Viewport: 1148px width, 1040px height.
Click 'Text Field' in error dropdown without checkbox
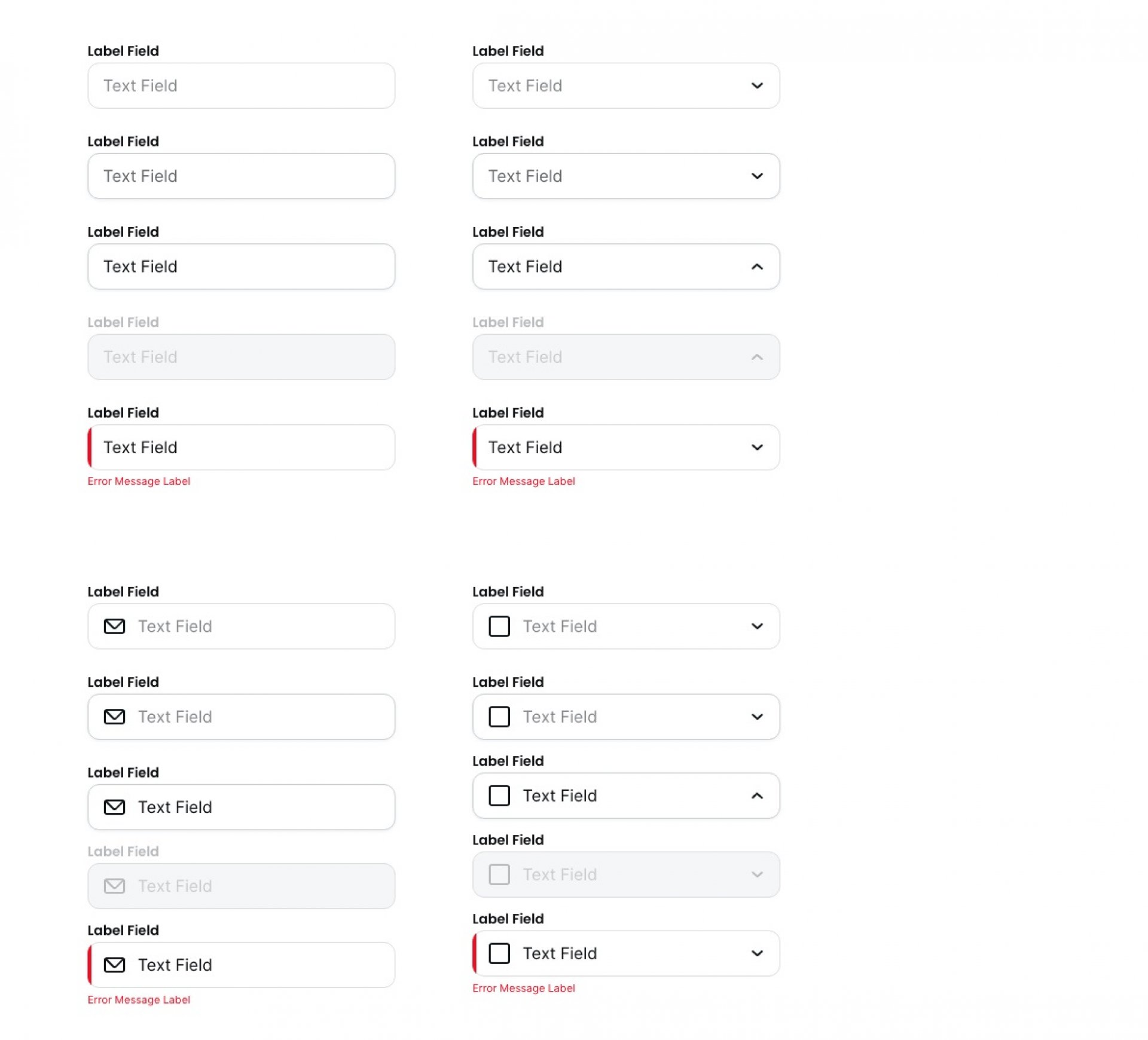(x=525, y=447)
